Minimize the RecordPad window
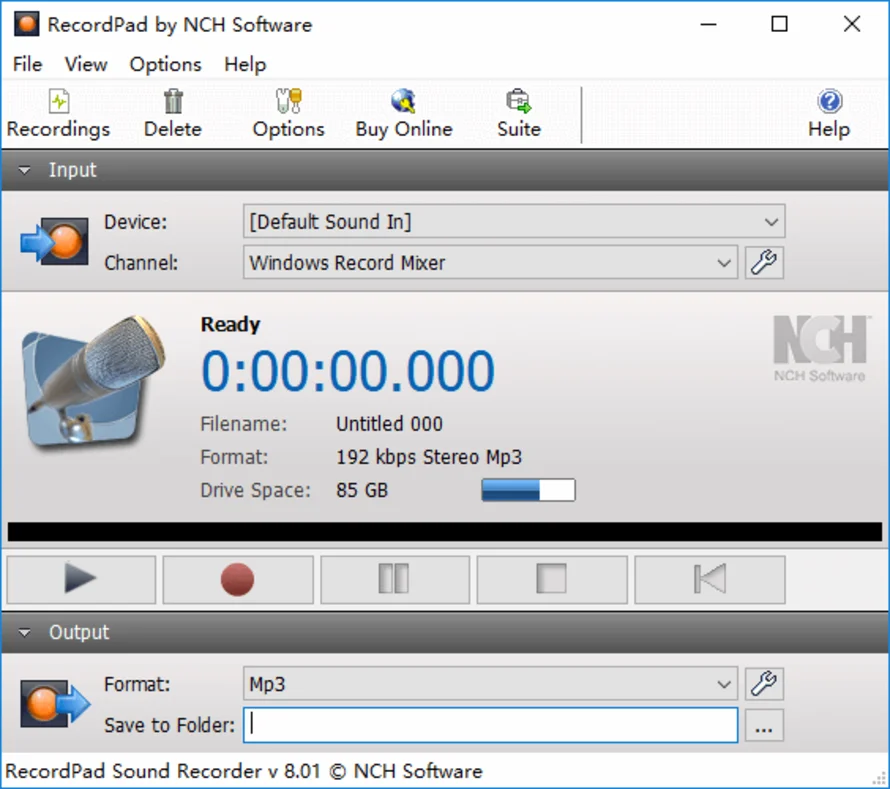The width and height of the screenshot is (890, 789). pyautogui.click(x=708, y=24)
